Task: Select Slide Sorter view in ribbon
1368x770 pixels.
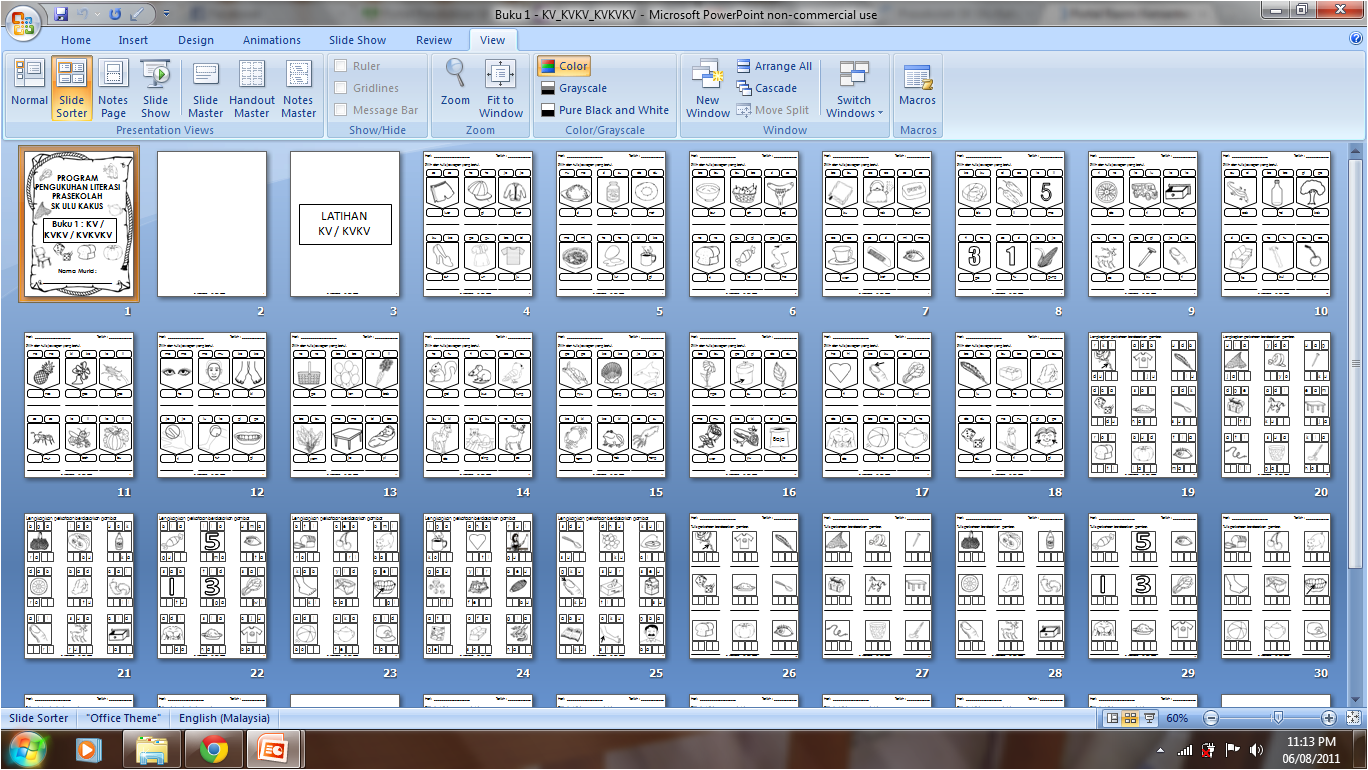Action: pos(72,88)
